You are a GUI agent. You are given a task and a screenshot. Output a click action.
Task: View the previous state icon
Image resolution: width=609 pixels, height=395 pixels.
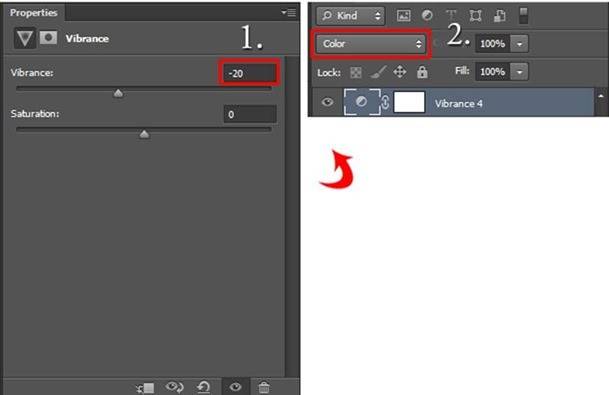tap(174, 387)
